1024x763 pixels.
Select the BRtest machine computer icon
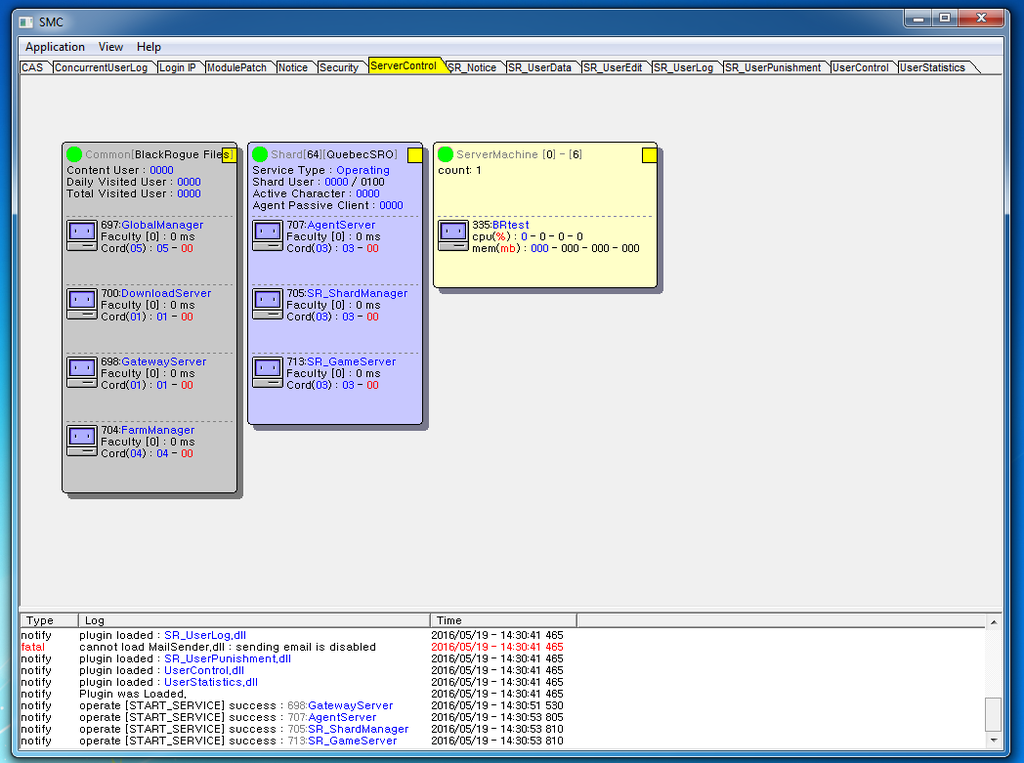tap(453, 236)
